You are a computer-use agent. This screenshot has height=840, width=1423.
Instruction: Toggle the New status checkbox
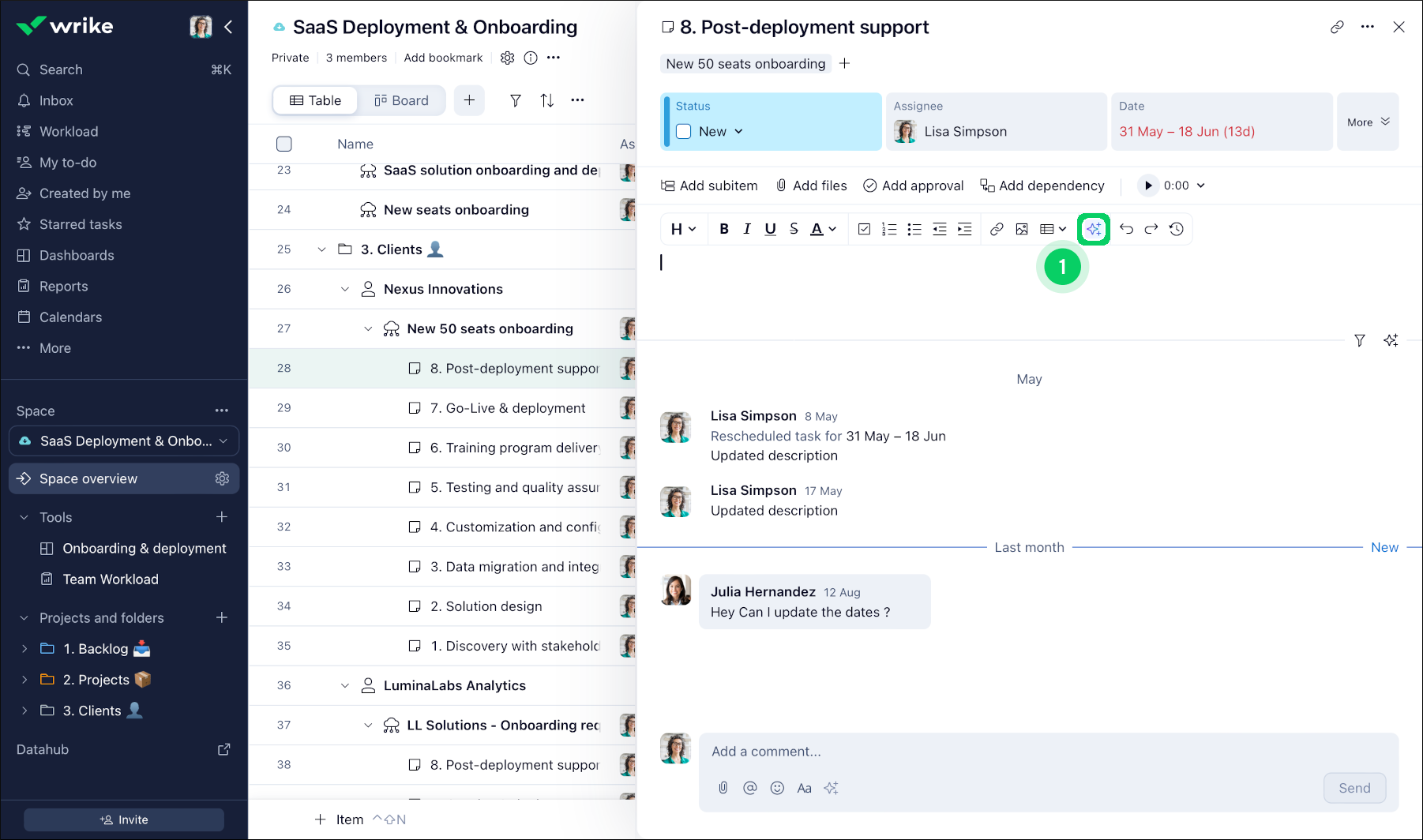(684, 132)
